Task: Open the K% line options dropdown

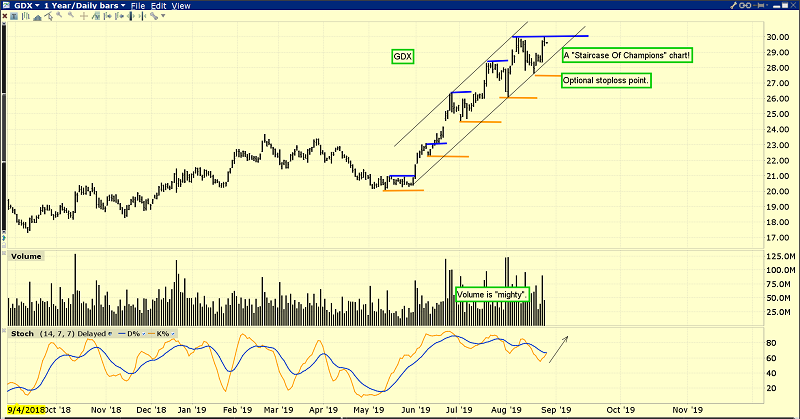Action: tap(173, 334)
